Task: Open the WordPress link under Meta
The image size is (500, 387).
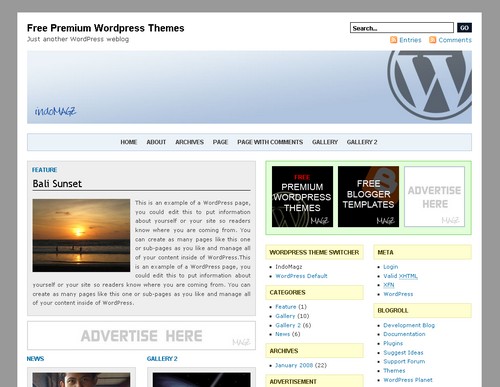Action: pos(398,294)
